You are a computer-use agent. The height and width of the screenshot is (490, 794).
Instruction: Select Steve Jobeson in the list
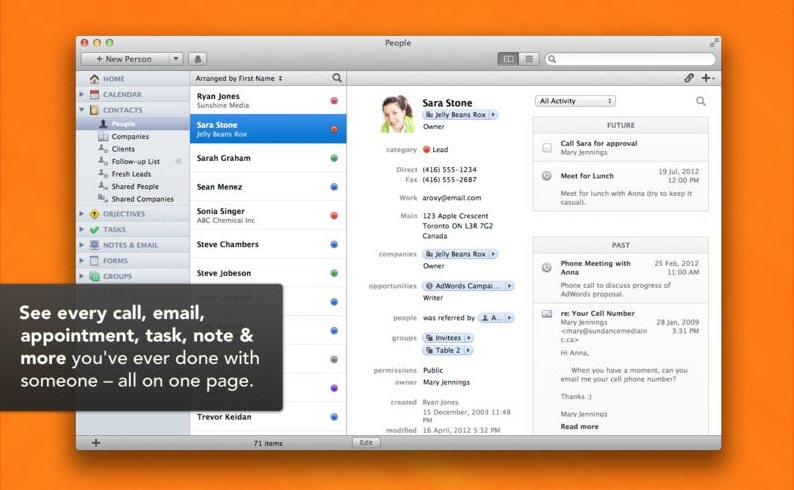[x=268, y=273]
